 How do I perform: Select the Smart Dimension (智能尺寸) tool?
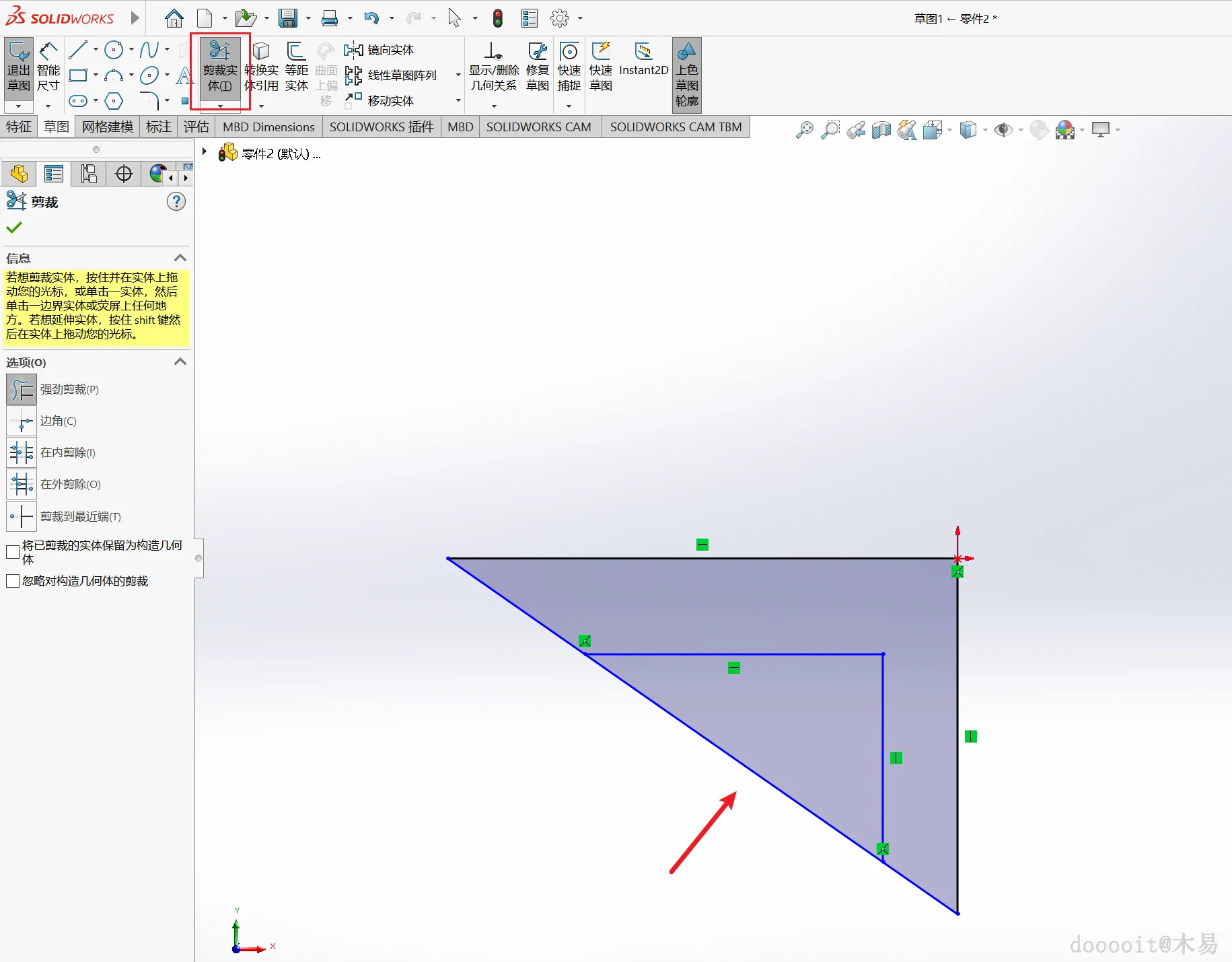tap(48, 67)
